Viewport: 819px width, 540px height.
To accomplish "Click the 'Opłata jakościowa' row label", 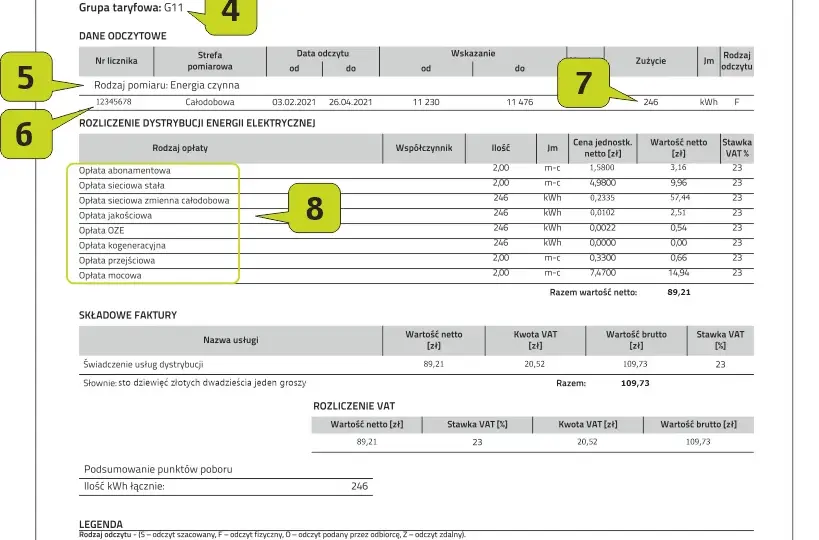I will 115,216.
